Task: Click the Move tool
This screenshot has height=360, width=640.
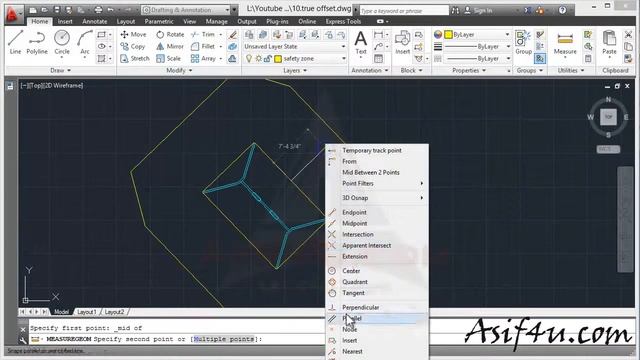Action: point(133,35)
